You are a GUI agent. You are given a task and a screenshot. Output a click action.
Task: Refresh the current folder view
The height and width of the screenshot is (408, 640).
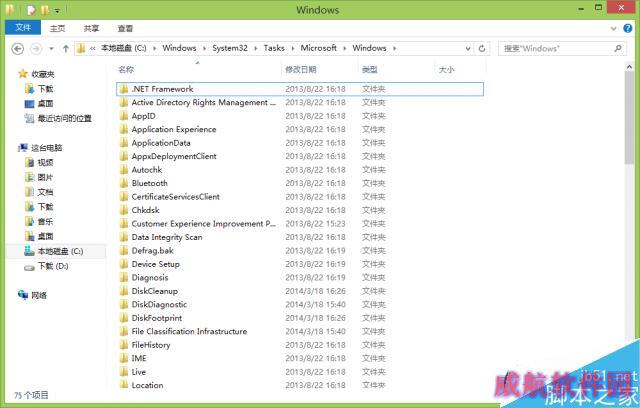pos(482,48)
